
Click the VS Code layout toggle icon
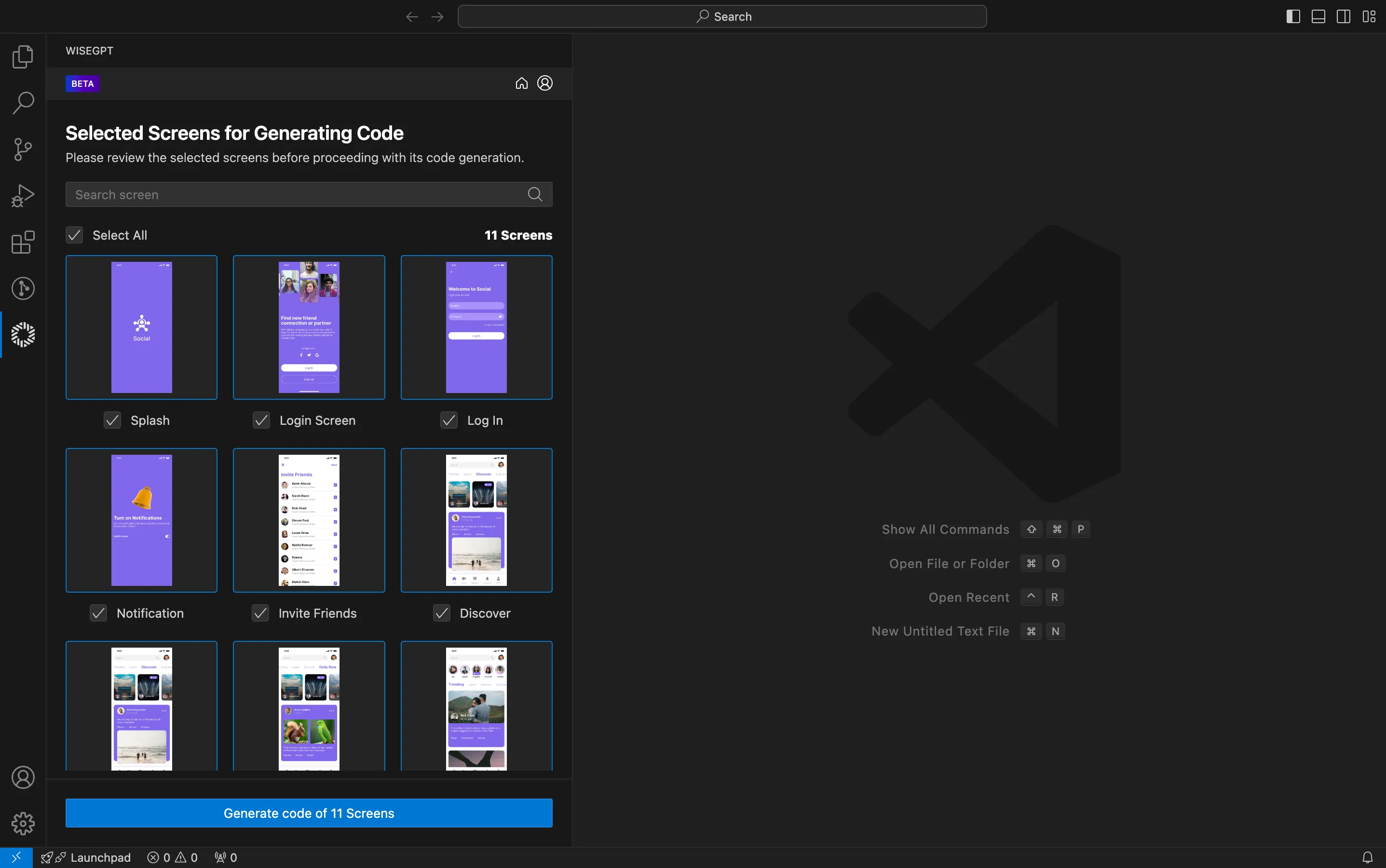(x=1369, y=17)
